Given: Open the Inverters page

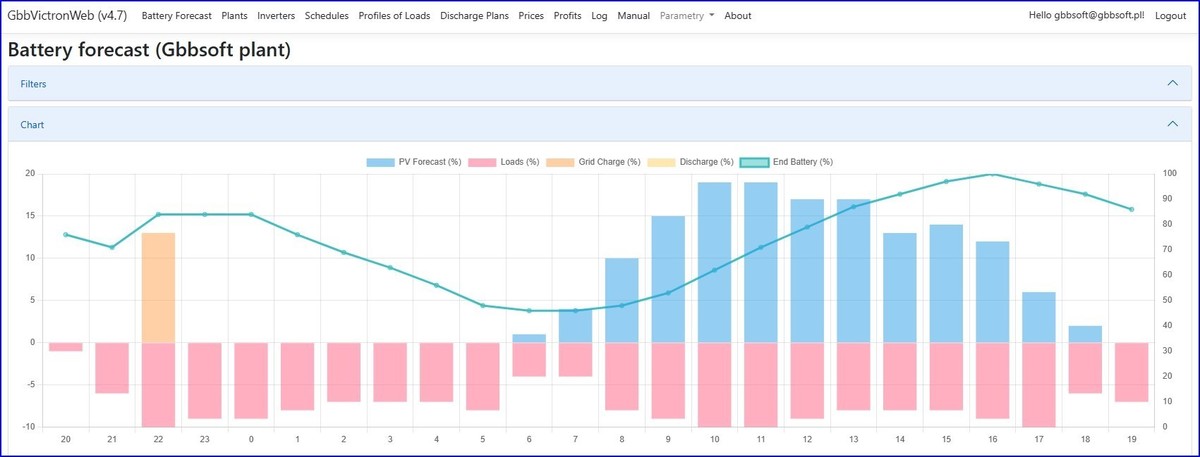Looking at the screenshot, I should point(276,16).
